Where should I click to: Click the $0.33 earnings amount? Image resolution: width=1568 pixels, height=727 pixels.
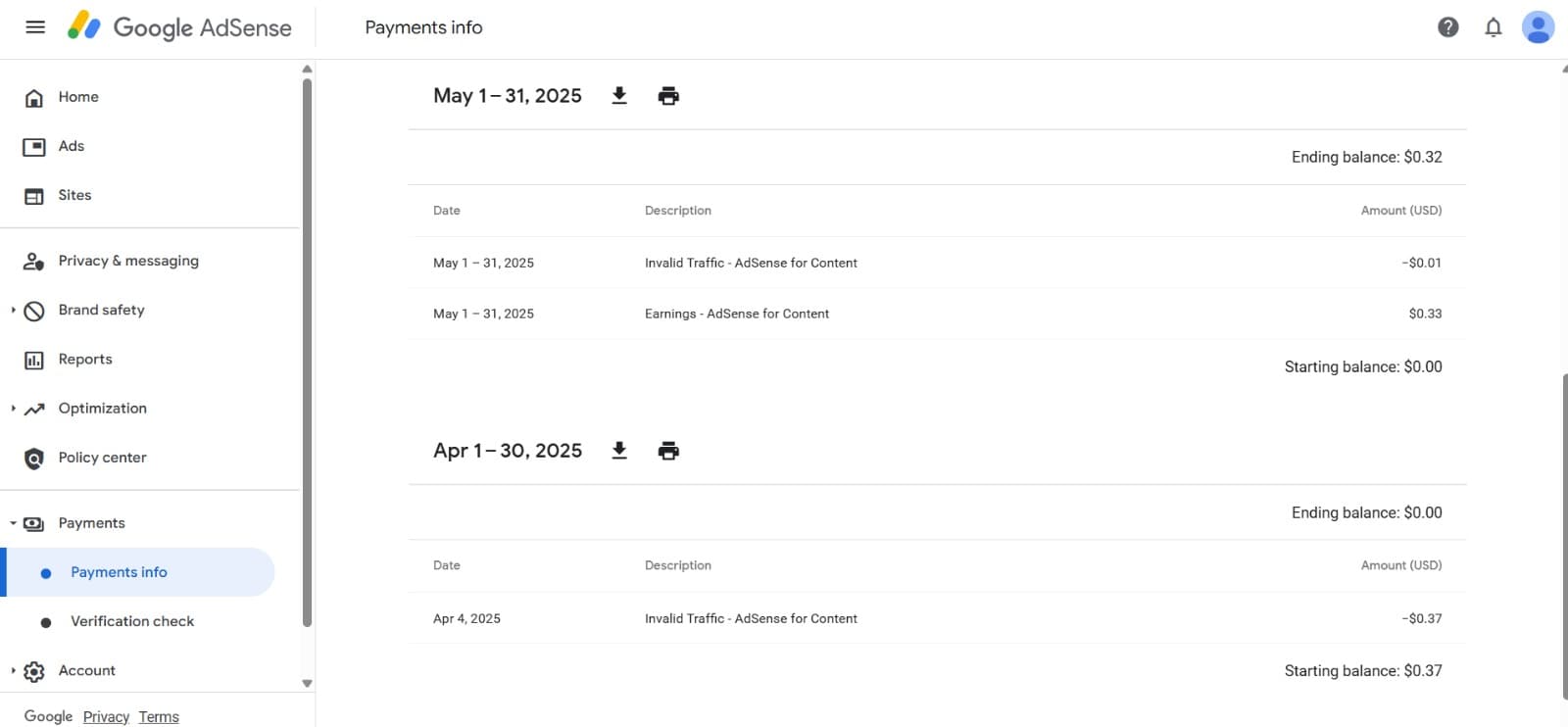[1425, 314]
